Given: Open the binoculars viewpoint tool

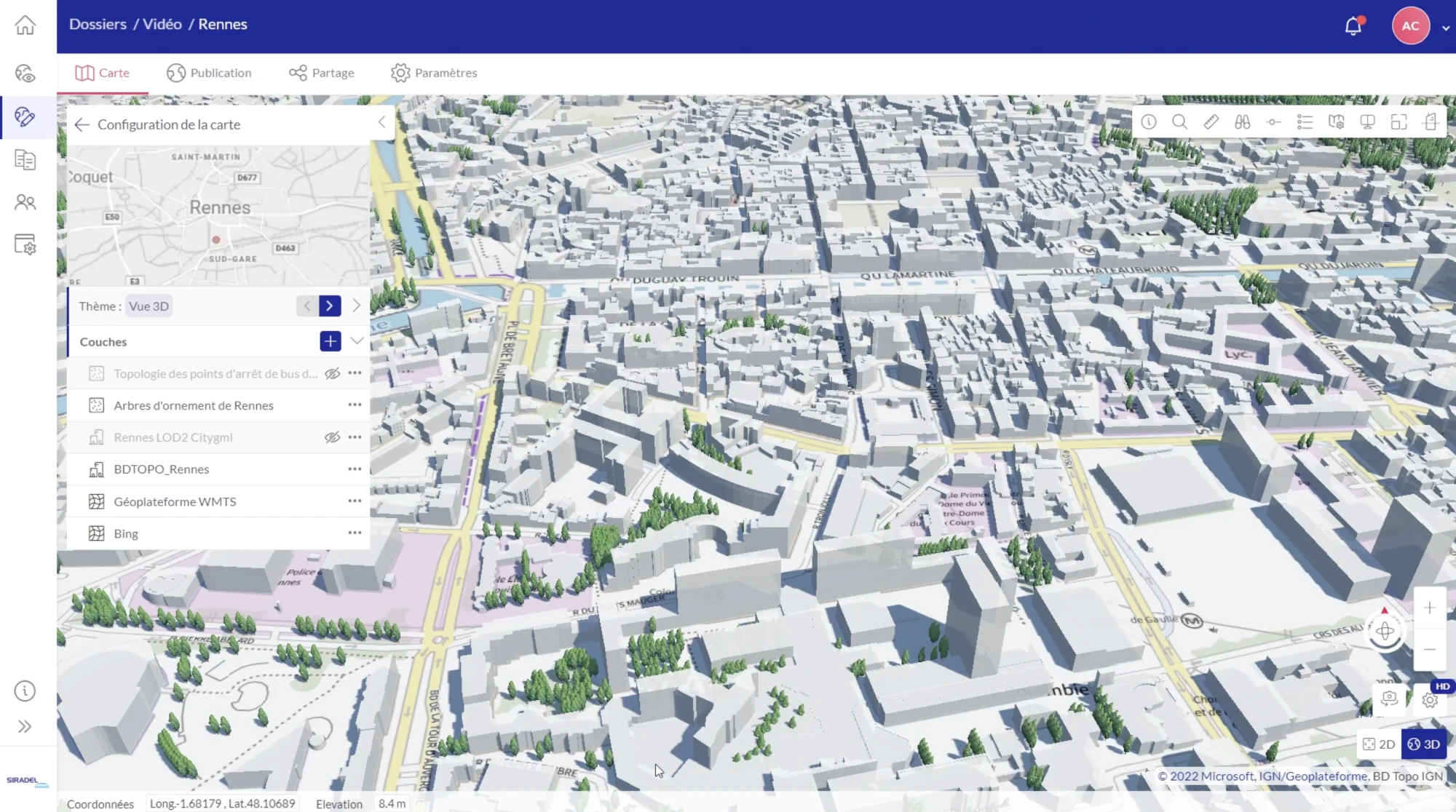Looking at the screenshot, I should (1242, 122).
